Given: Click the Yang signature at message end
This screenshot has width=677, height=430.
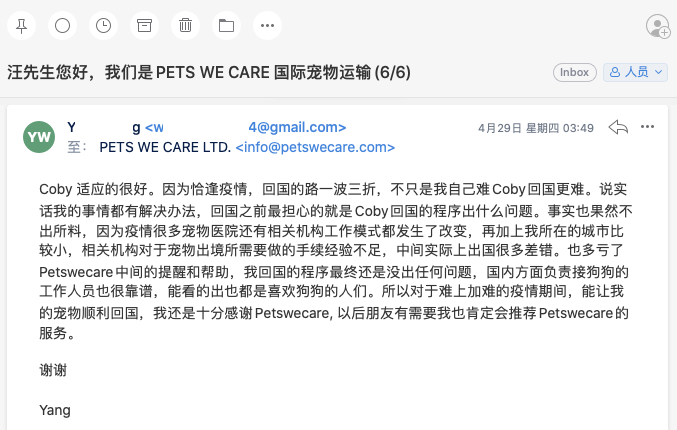Looking at the screenshot, I should (x=55, y=410).
